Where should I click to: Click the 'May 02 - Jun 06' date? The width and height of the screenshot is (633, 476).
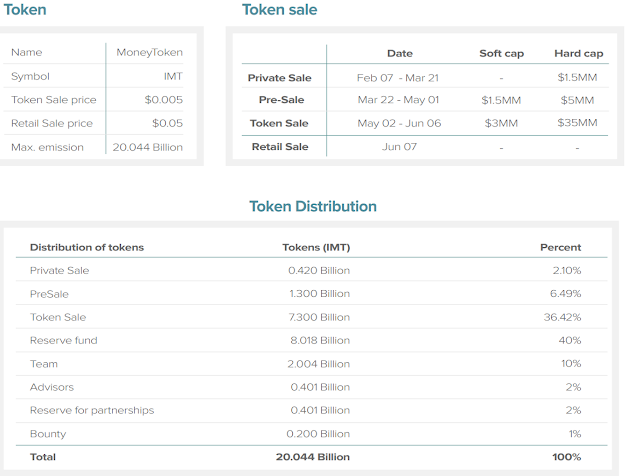pyautogui.click(x=399, y=123)
